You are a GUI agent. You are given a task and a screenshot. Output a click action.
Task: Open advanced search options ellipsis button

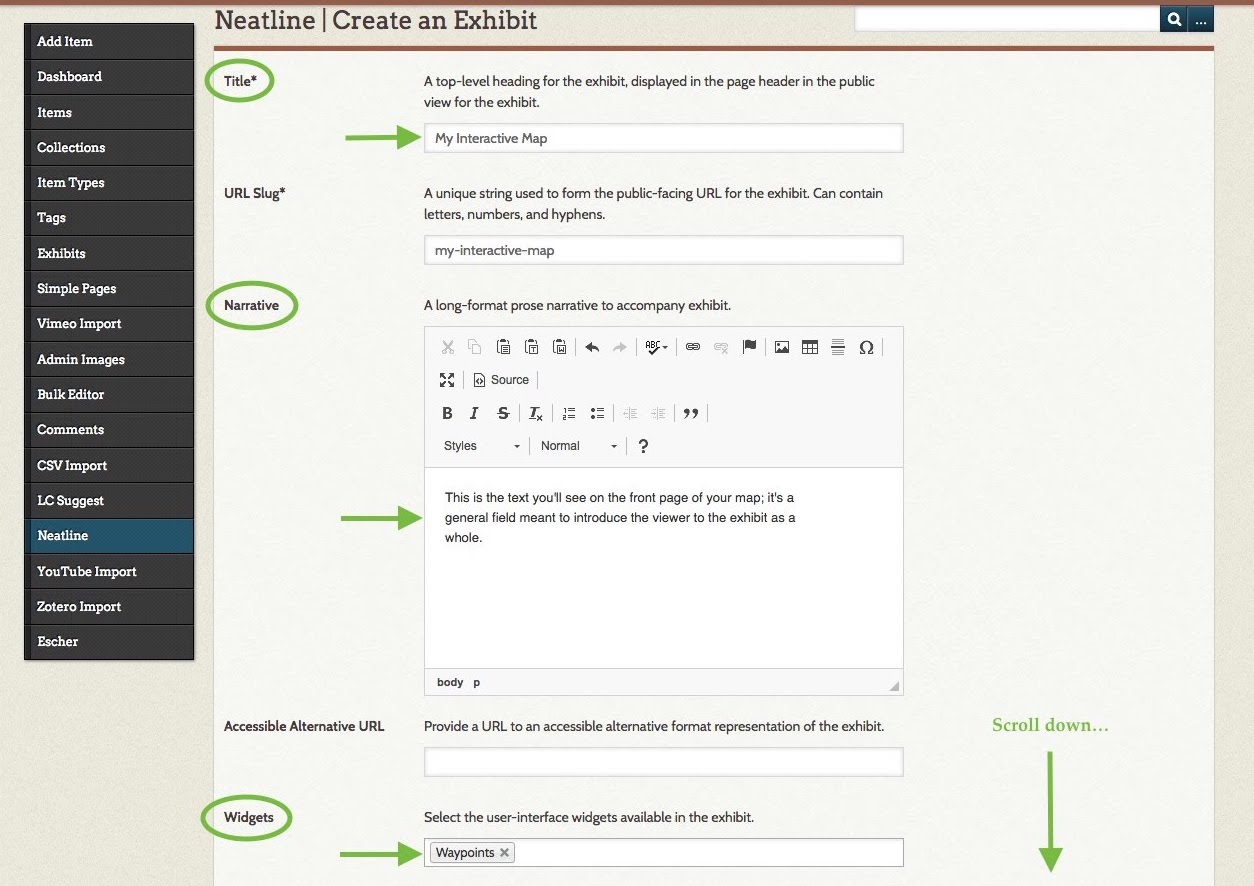click(x=1201, y=19)
